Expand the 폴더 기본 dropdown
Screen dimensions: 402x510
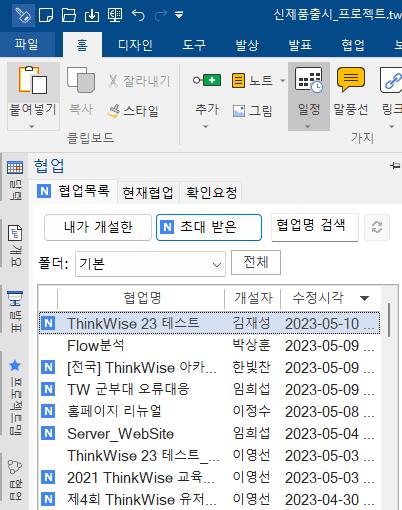150,264
